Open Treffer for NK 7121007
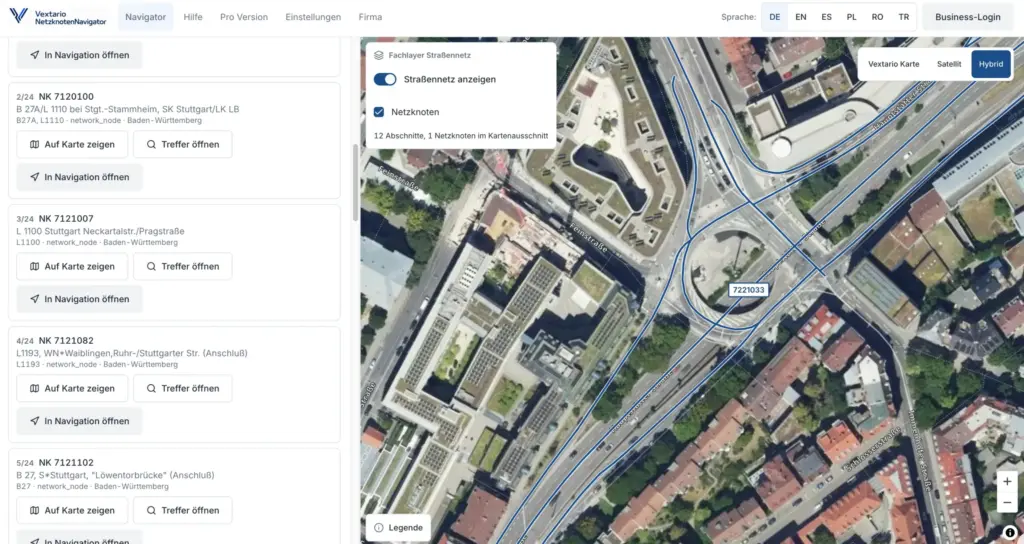Screen dimensions: 1024x544 point(183,266)
